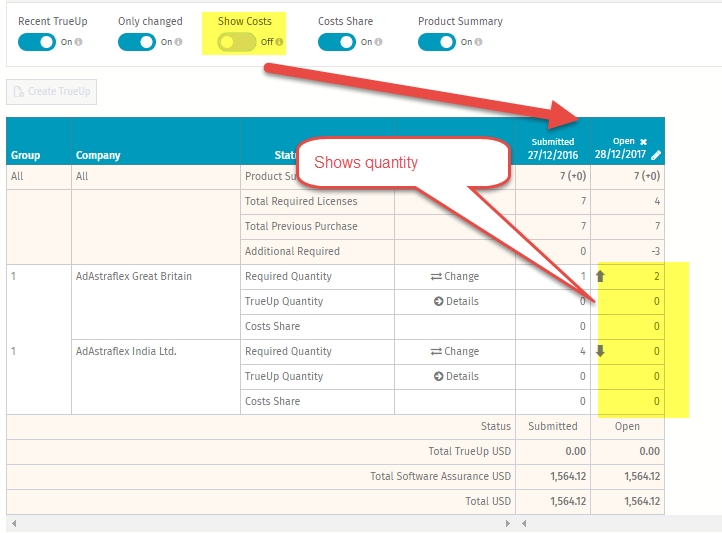722x533 pixels.
Task: Click left arrow of the horizontal scrollbar
Action: pos(14,523)
